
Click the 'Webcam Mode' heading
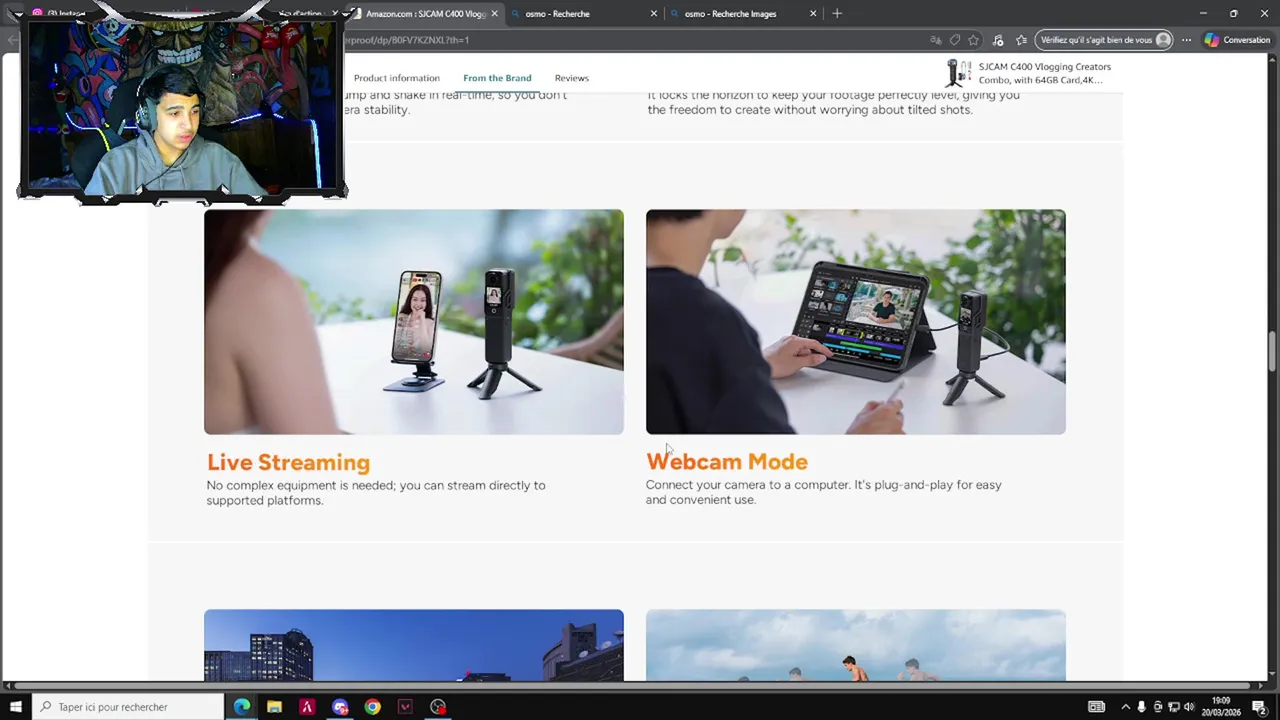click(727, 462)
